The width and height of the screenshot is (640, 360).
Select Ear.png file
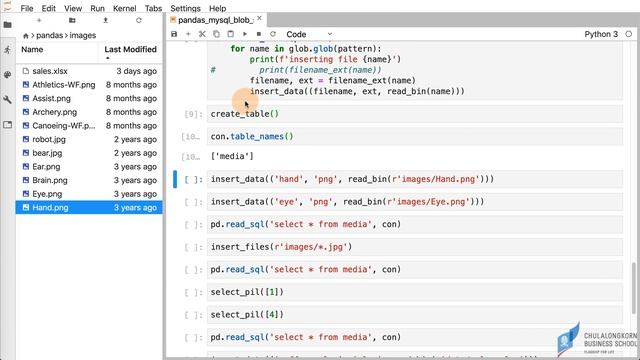click(89, 167)
